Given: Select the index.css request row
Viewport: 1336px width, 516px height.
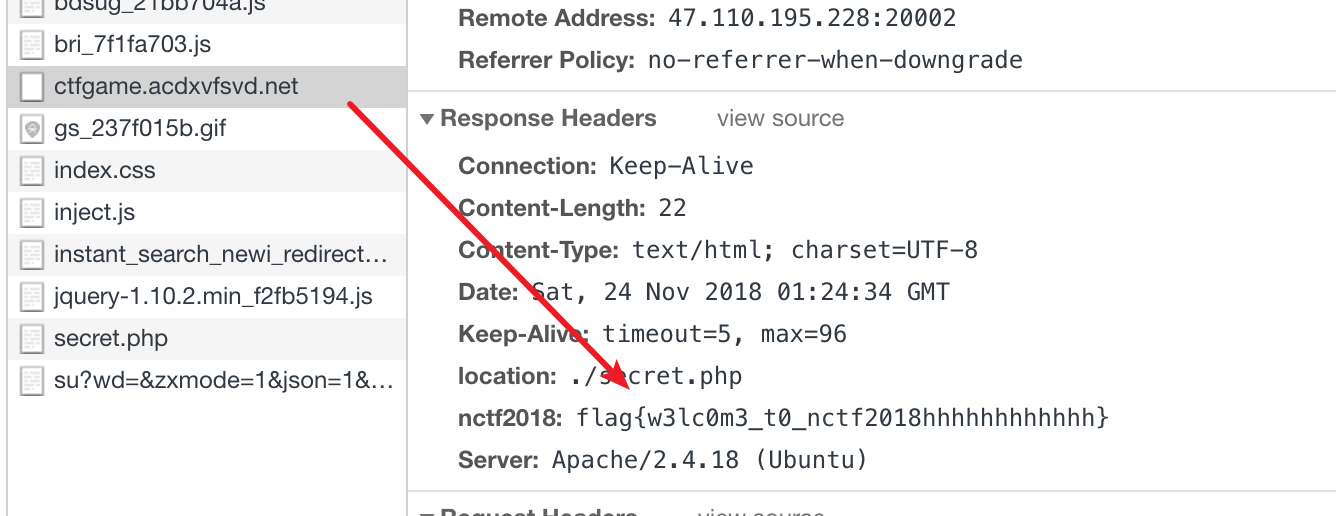Looking at the screenshot, I should [105, 171].
